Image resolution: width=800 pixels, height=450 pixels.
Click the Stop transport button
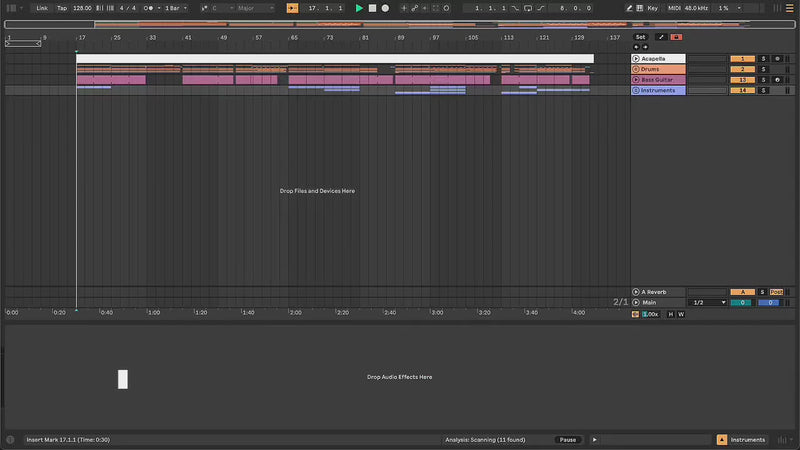(x=372, y=8)
